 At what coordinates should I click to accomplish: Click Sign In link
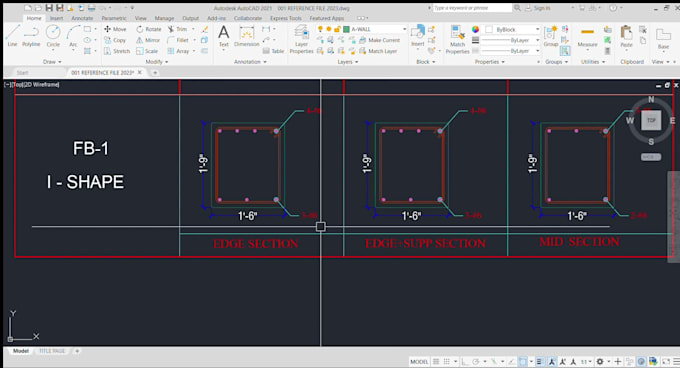pyautogui.click(x=537, y=8)
